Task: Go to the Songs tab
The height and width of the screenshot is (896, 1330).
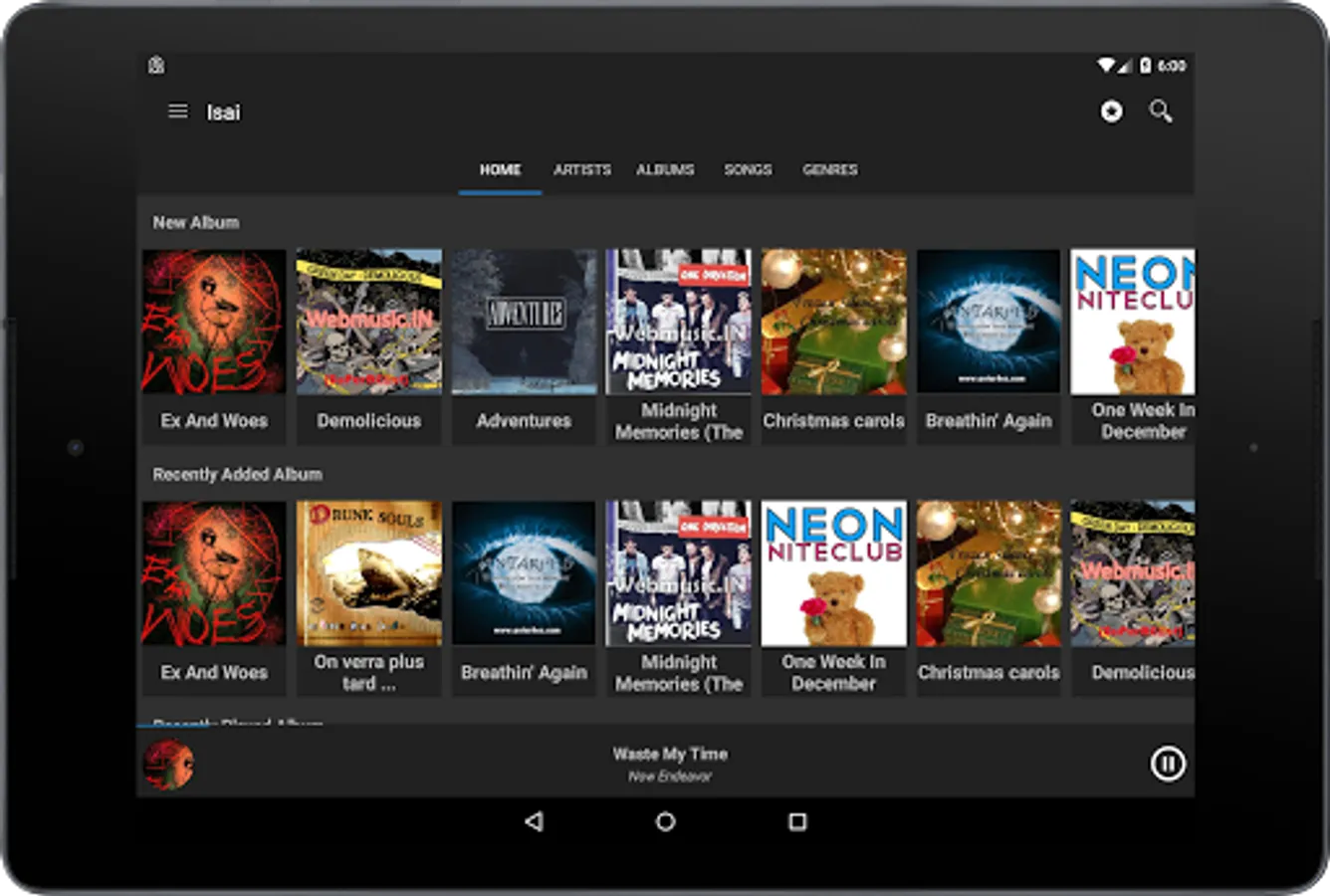Action: pos(748,170)
